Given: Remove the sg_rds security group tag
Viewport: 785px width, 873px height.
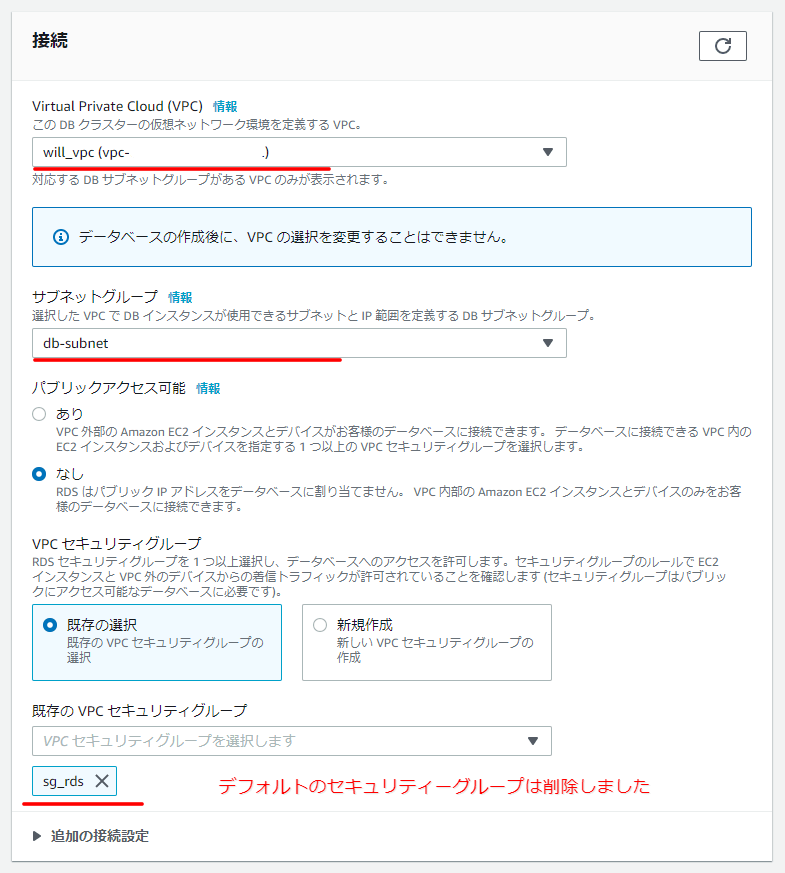Looking at the screenshot, I should click(x=102, y=781).
